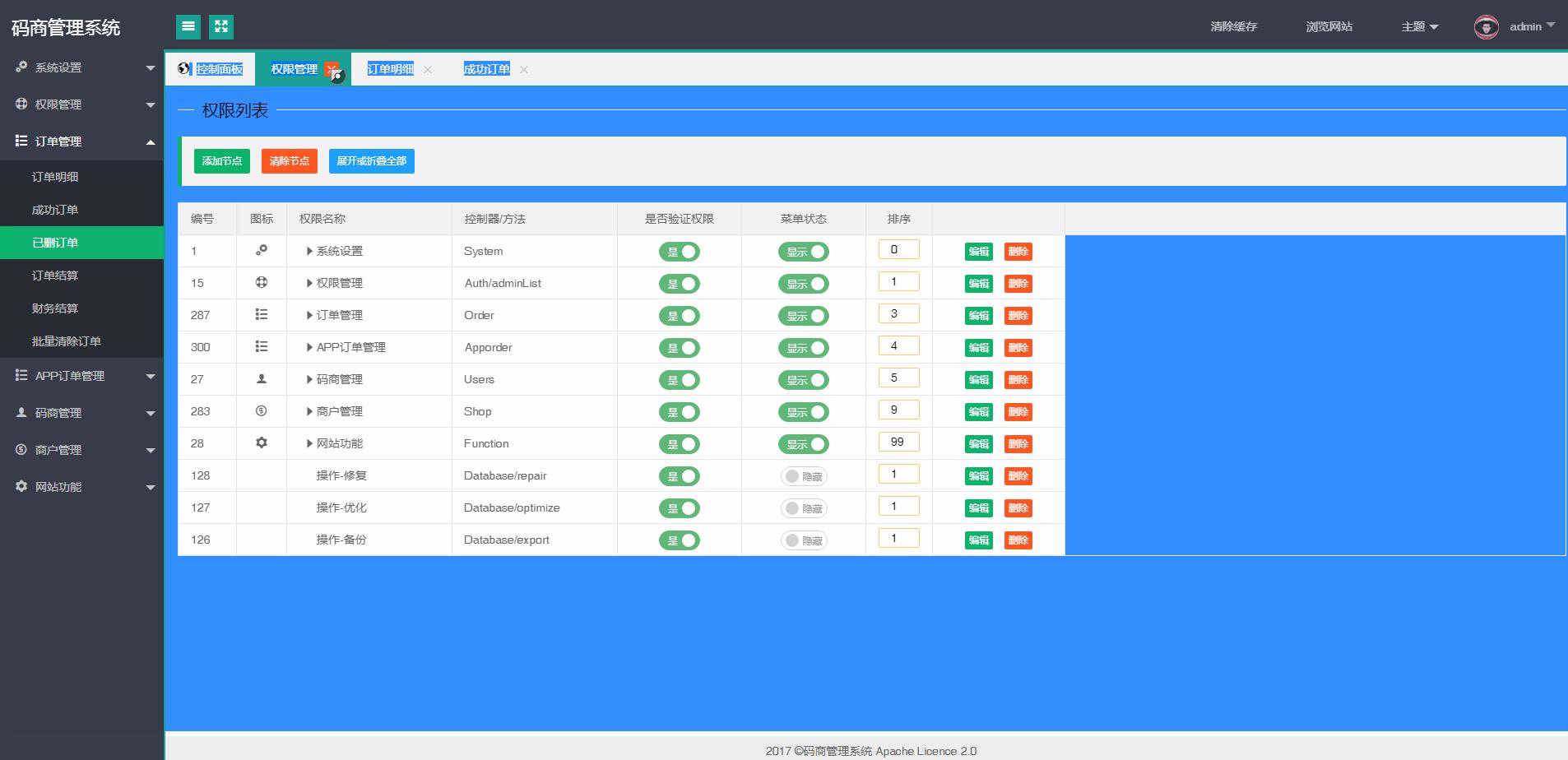
Task: Click the admin avatar icon
Action: (1486, 27)
